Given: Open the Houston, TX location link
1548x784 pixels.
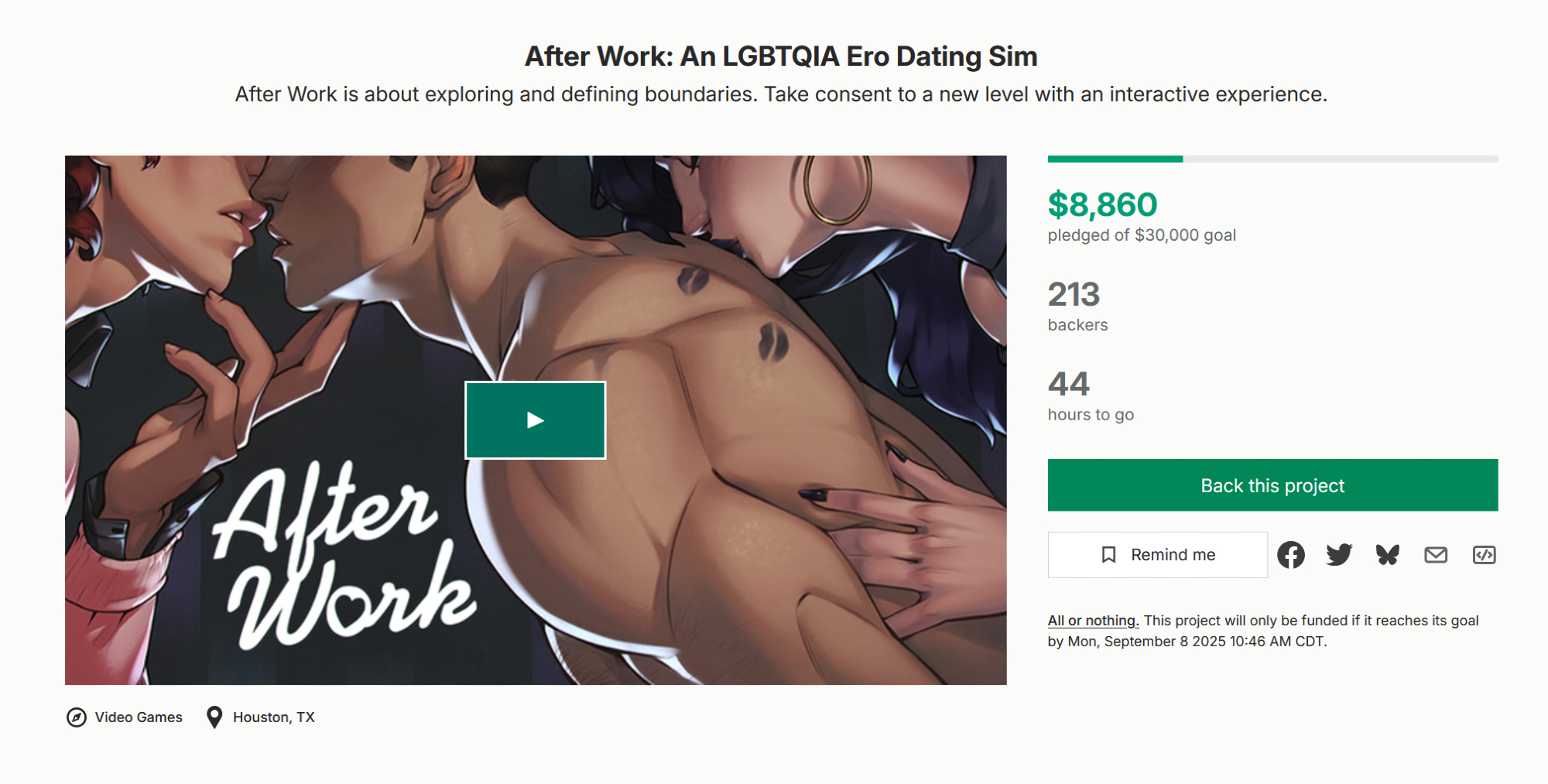Looking at the screenshot, I should (274, 717).
